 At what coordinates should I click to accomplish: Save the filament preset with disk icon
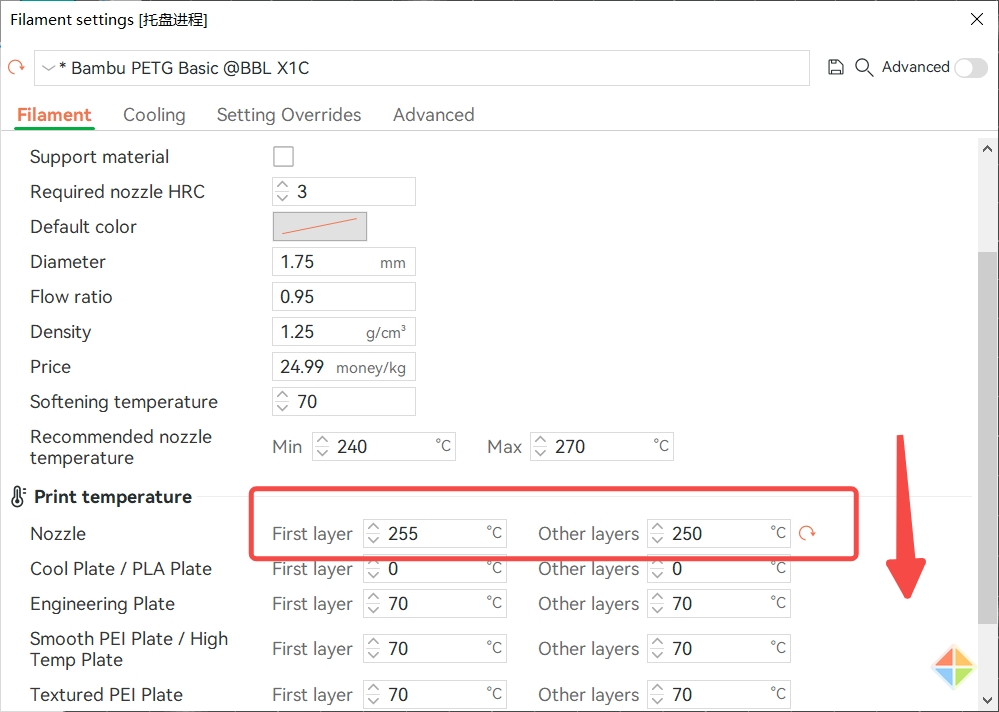(835, 67)
